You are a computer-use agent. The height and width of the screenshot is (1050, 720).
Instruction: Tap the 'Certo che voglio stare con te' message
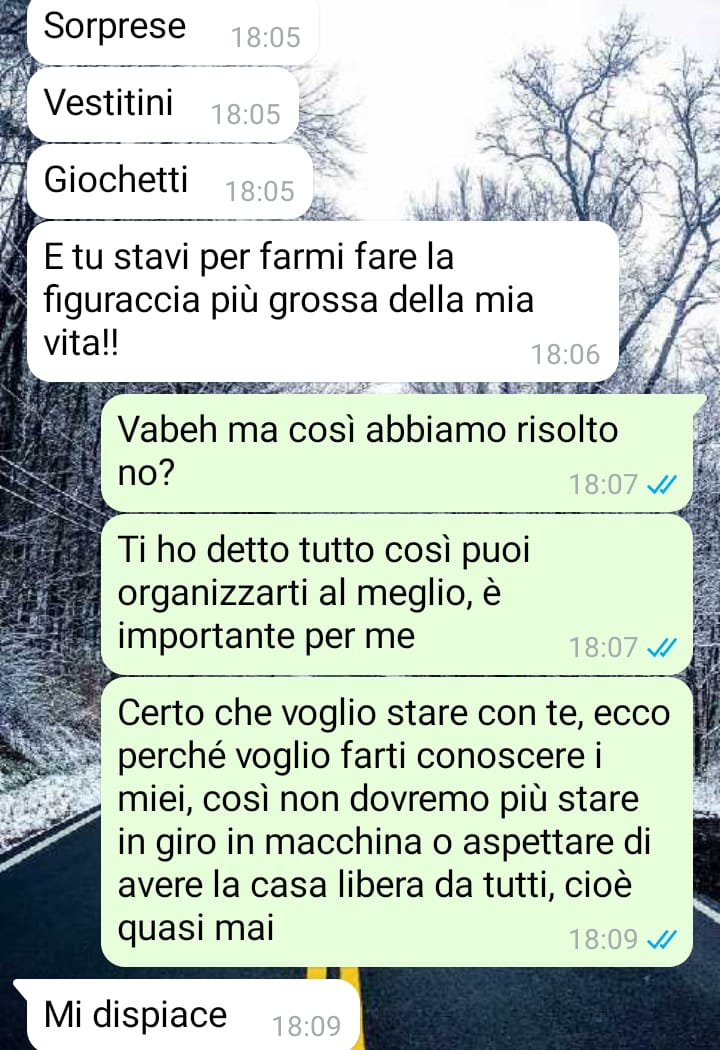click(x=397, y=822)
